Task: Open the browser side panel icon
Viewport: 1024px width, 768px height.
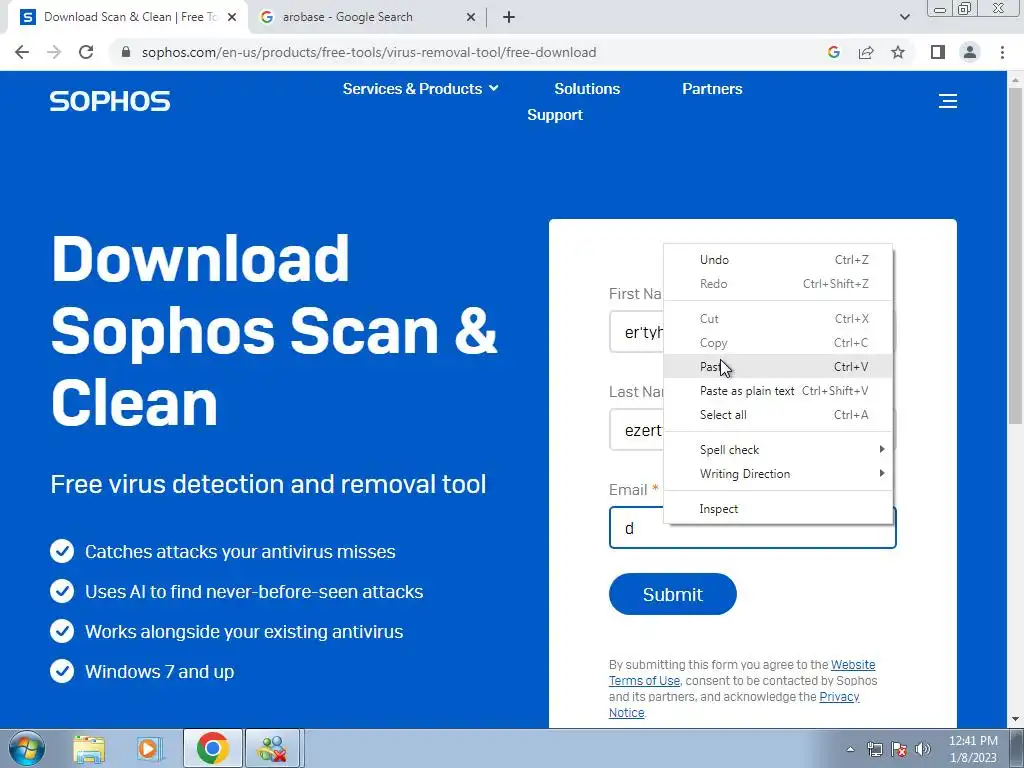Action: pyautogui.click(x=938, y=52)
